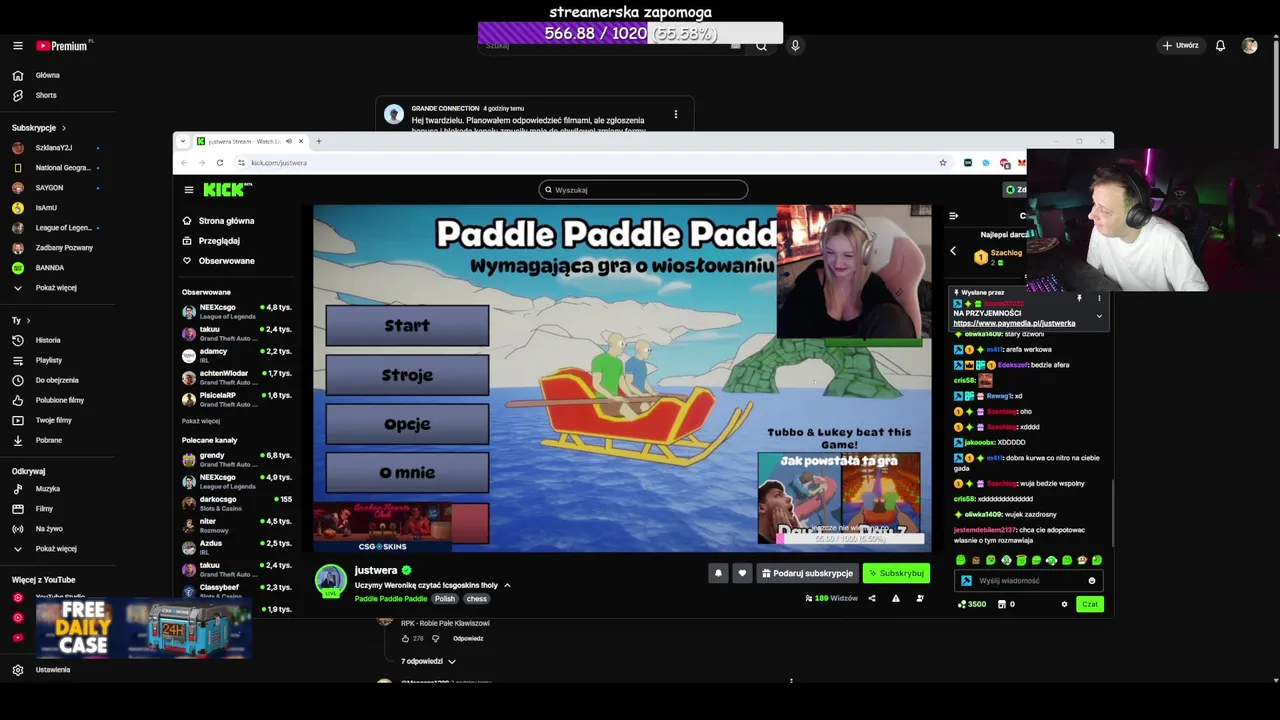Click the Utwórz create button
This screenshot has width=1280, height=720.
pyautogui.click(x=1181, y=45)
